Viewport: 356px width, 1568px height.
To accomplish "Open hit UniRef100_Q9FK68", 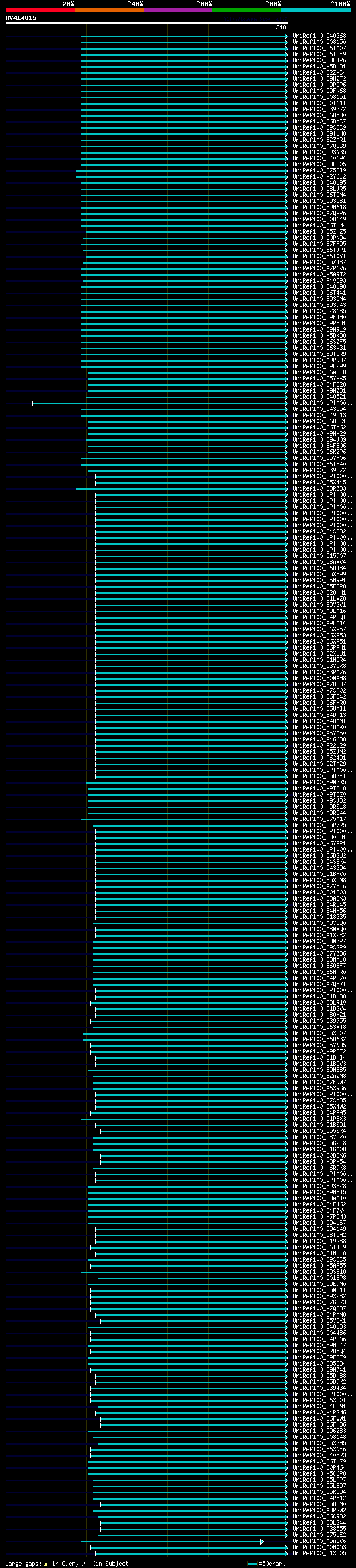I will (x=319, y=91).
